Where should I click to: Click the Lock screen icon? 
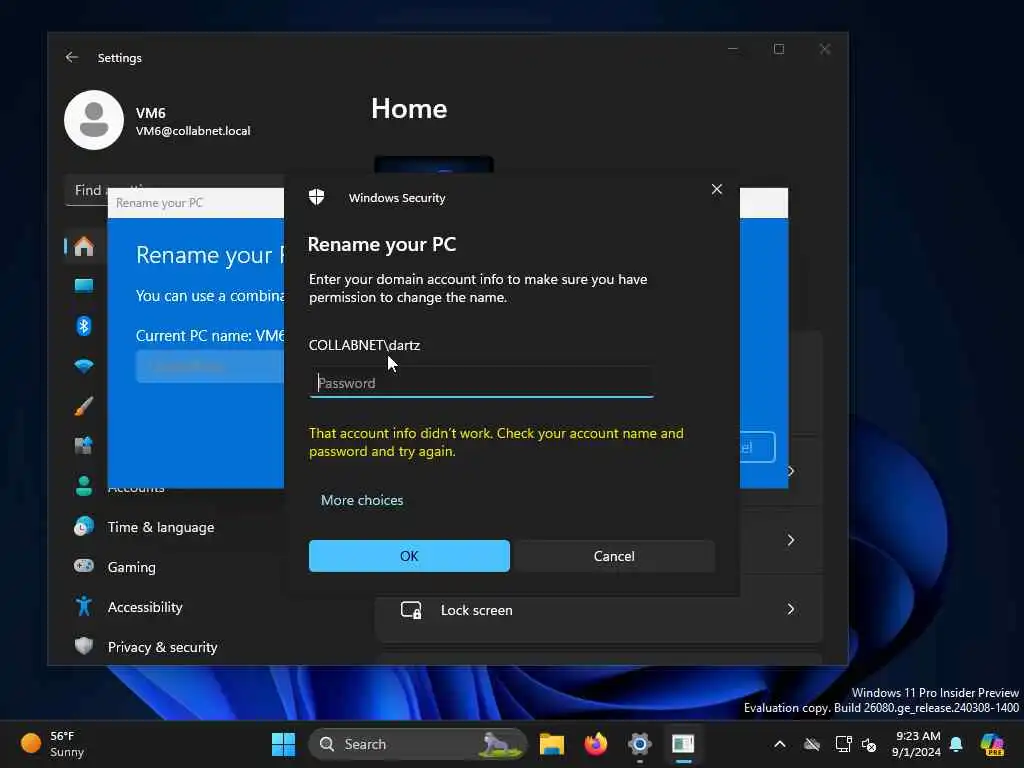(x=411, y=610)
